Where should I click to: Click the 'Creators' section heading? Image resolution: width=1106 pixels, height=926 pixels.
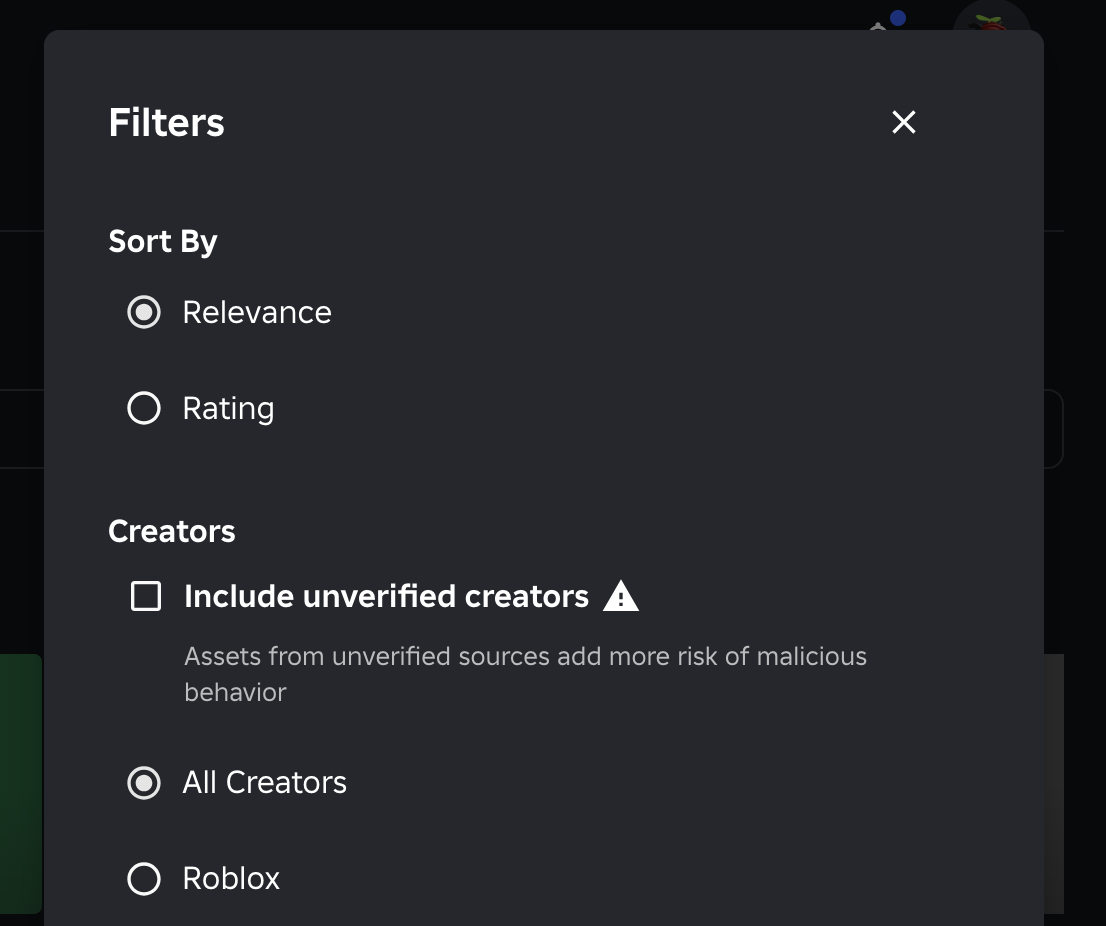click(172, 531)
